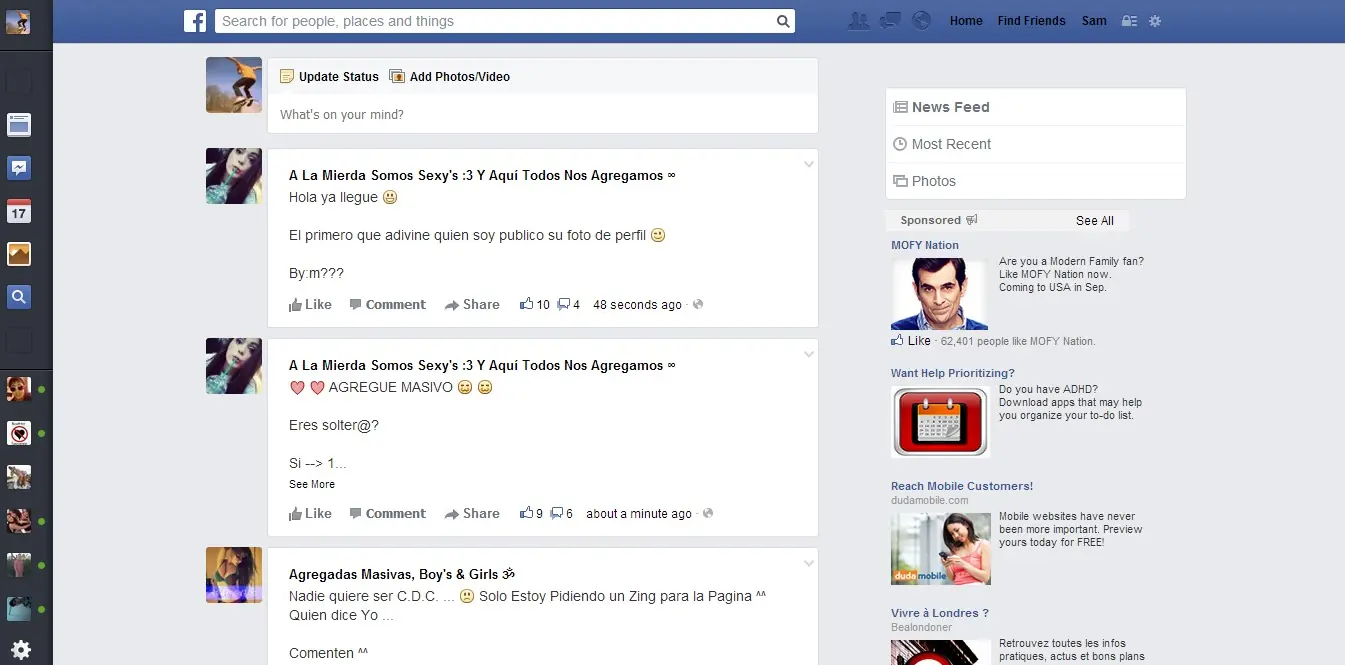The image size is (1345, 665).
Task: Comment on the Hola ya llegue post
Action: [387, 305]
